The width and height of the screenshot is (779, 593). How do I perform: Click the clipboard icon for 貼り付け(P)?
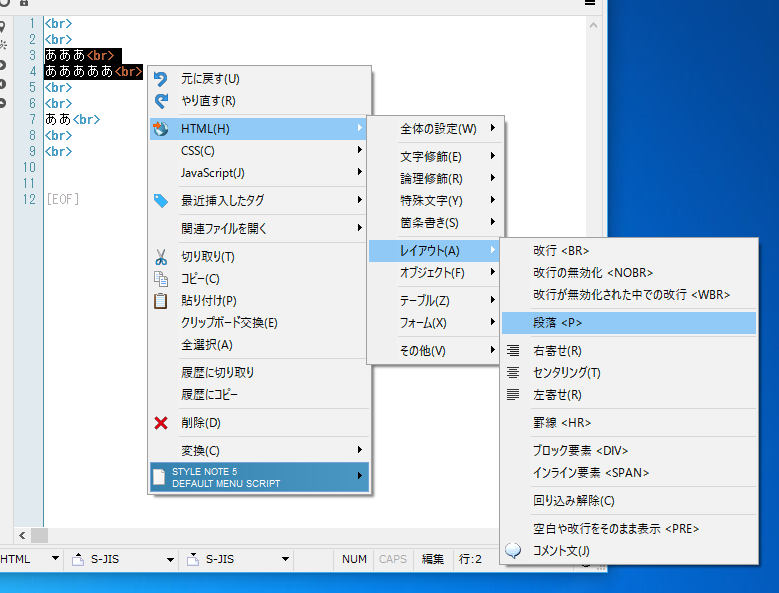pos(160,300)
